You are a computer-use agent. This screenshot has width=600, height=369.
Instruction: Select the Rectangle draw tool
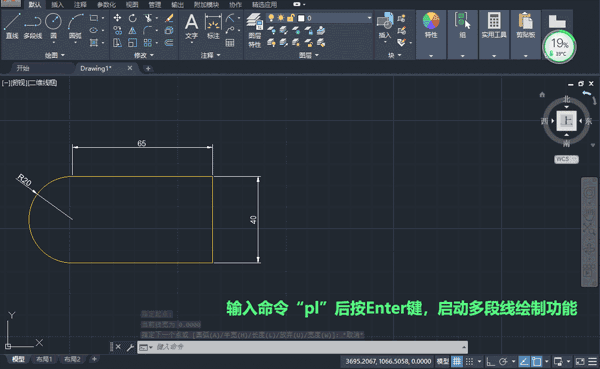coord(93,18)
